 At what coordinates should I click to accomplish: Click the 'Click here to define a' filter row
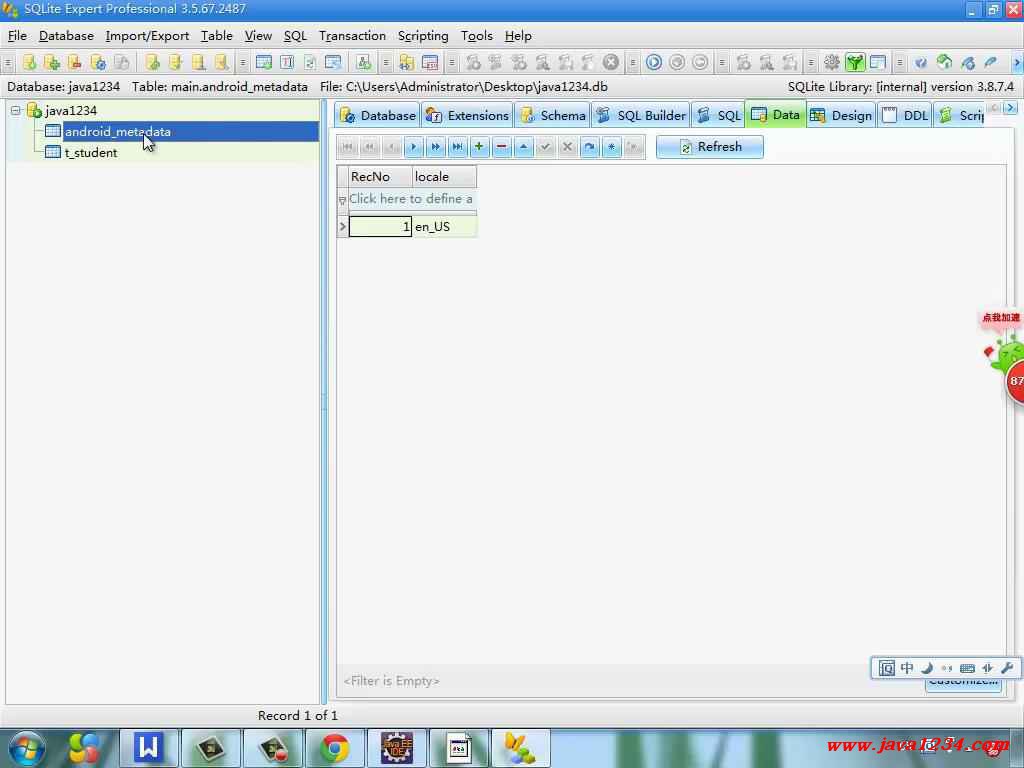tap(411, 199)
